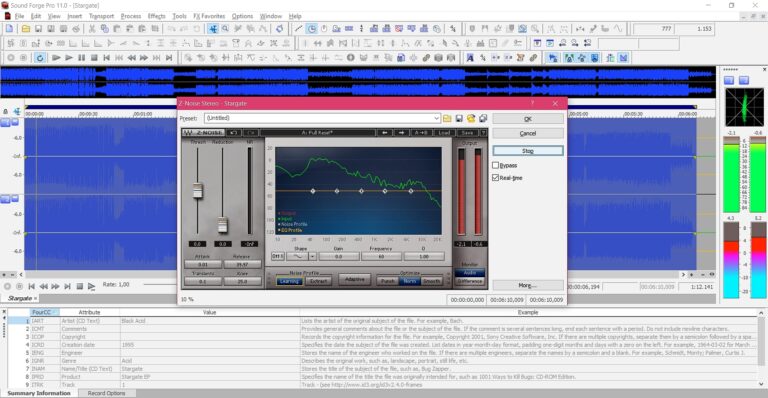This screenshot has height=398, width=768.
Task: Click the Gain value field
Action: pos(338,257)
